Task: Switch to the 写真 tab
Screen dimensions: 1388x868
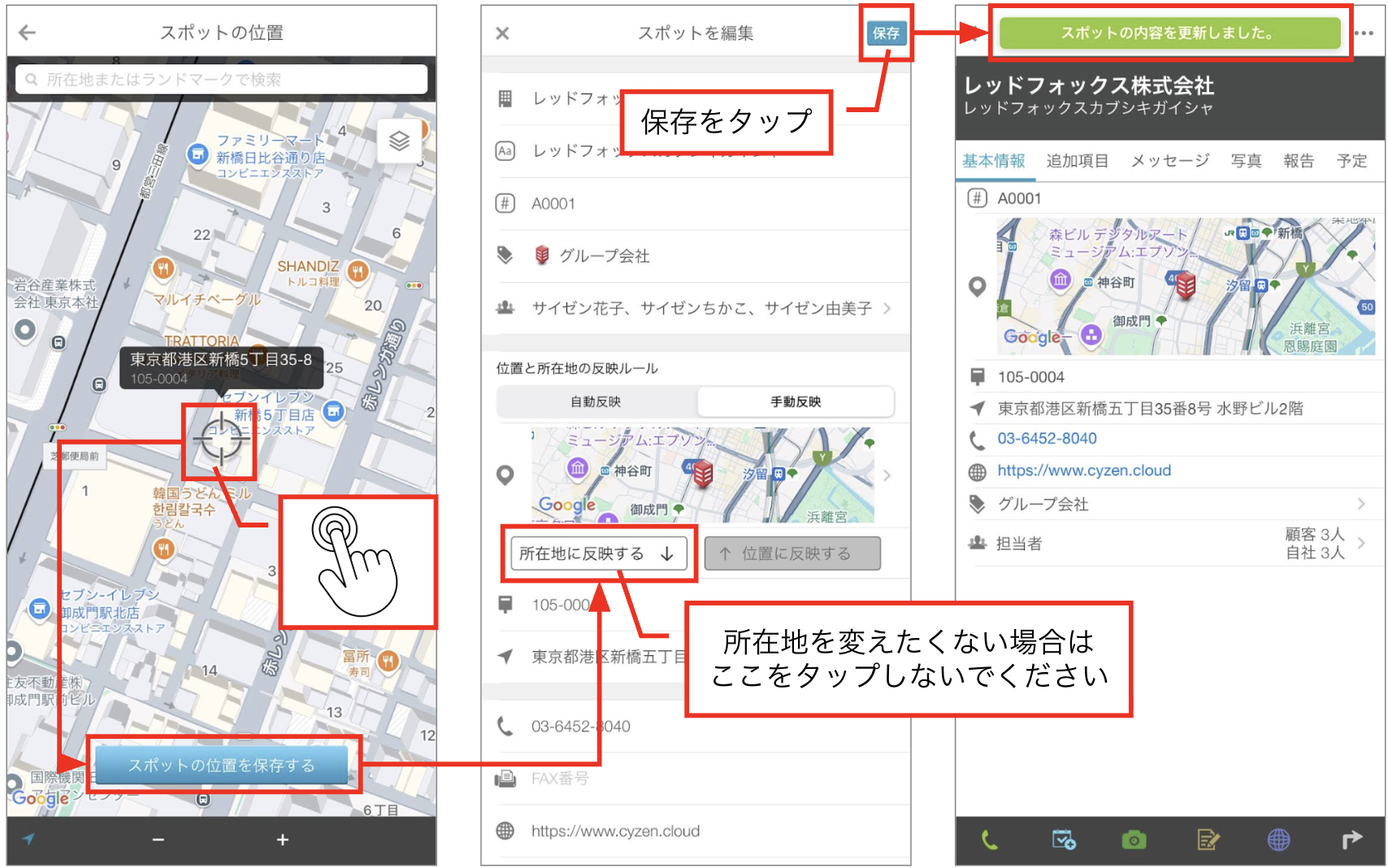Action: 1246,161
